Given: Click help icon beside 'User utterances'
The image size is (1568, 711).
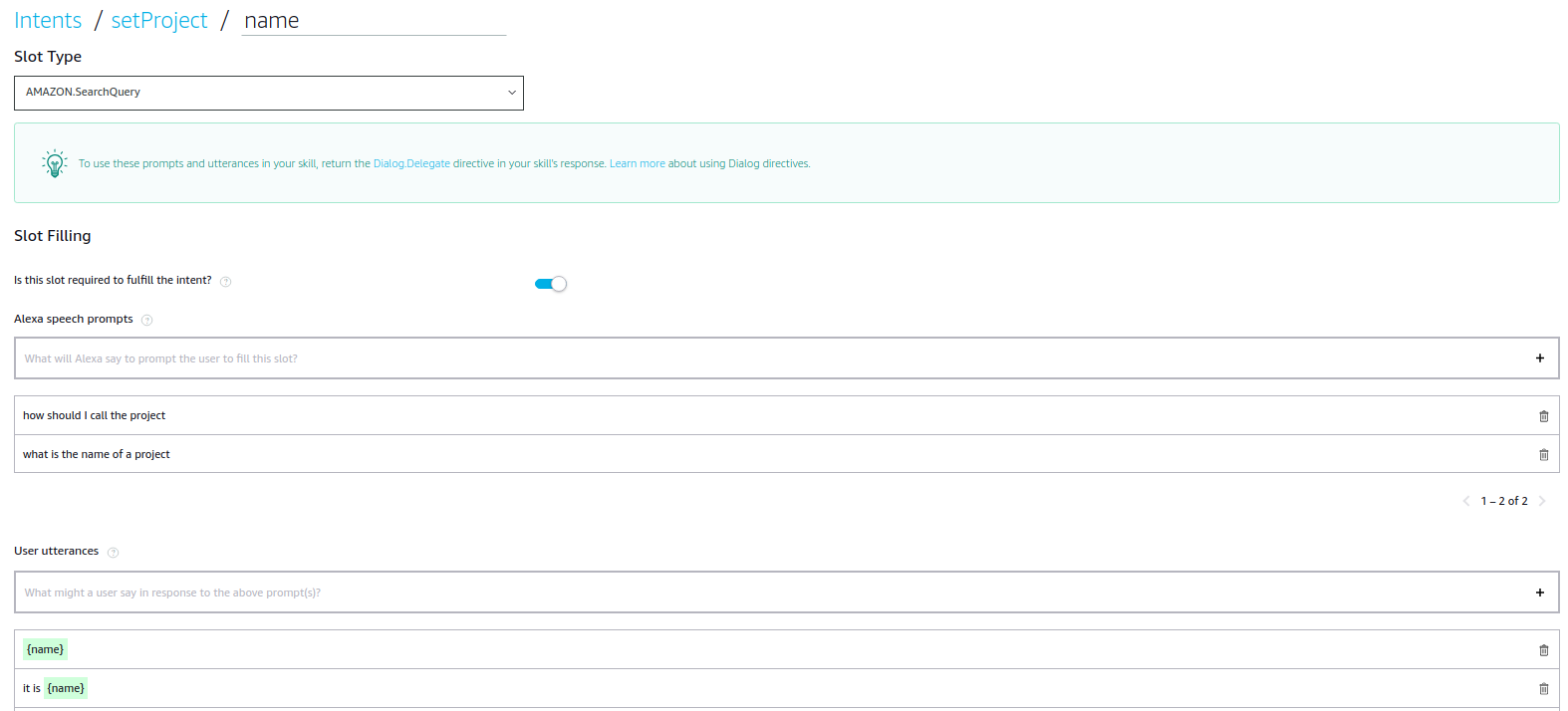Looking at the screenshot, I should pos(114,553).
